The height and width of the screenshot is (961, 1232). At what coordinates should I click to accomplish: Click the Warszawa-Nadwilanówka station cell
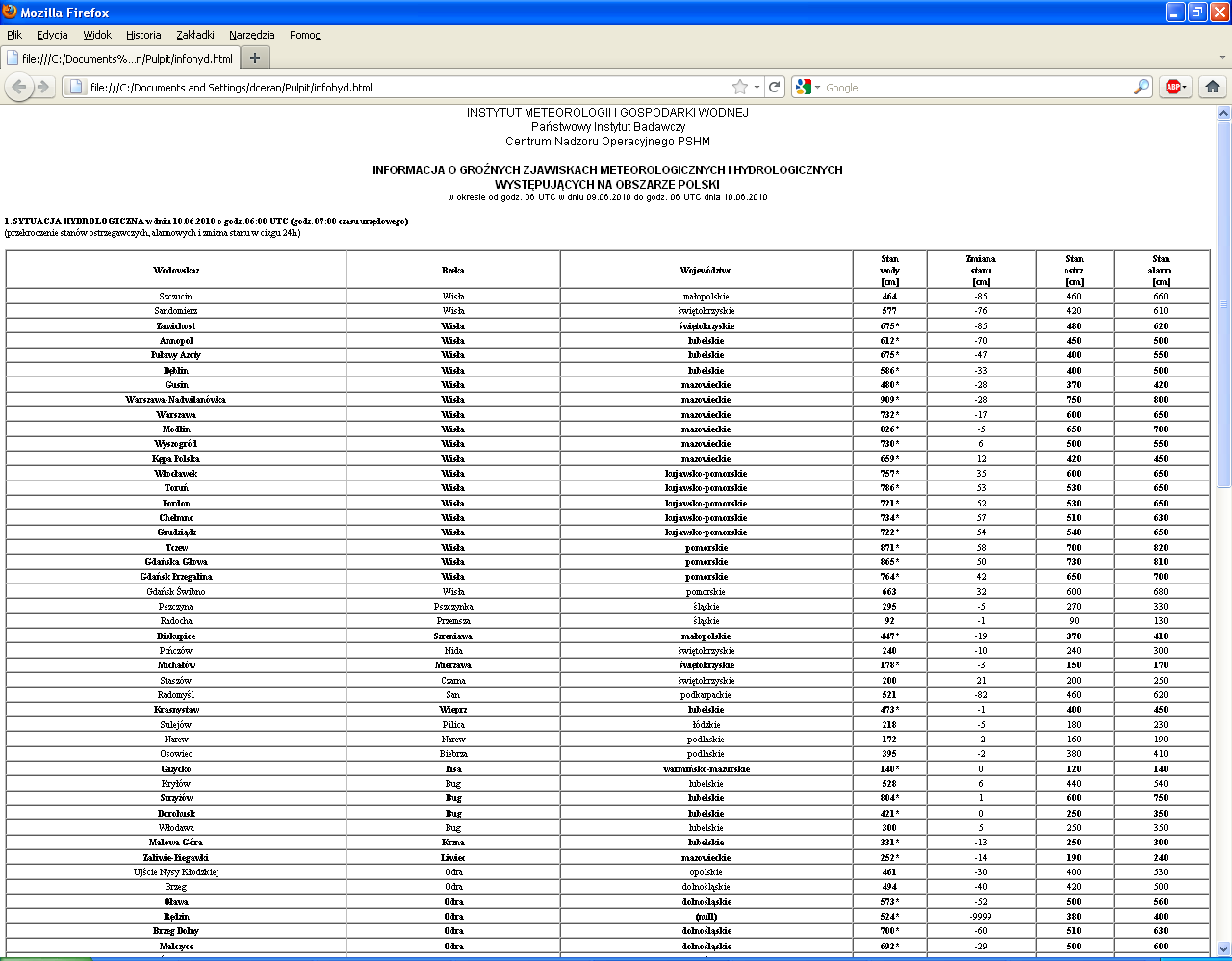click(176, 400)
